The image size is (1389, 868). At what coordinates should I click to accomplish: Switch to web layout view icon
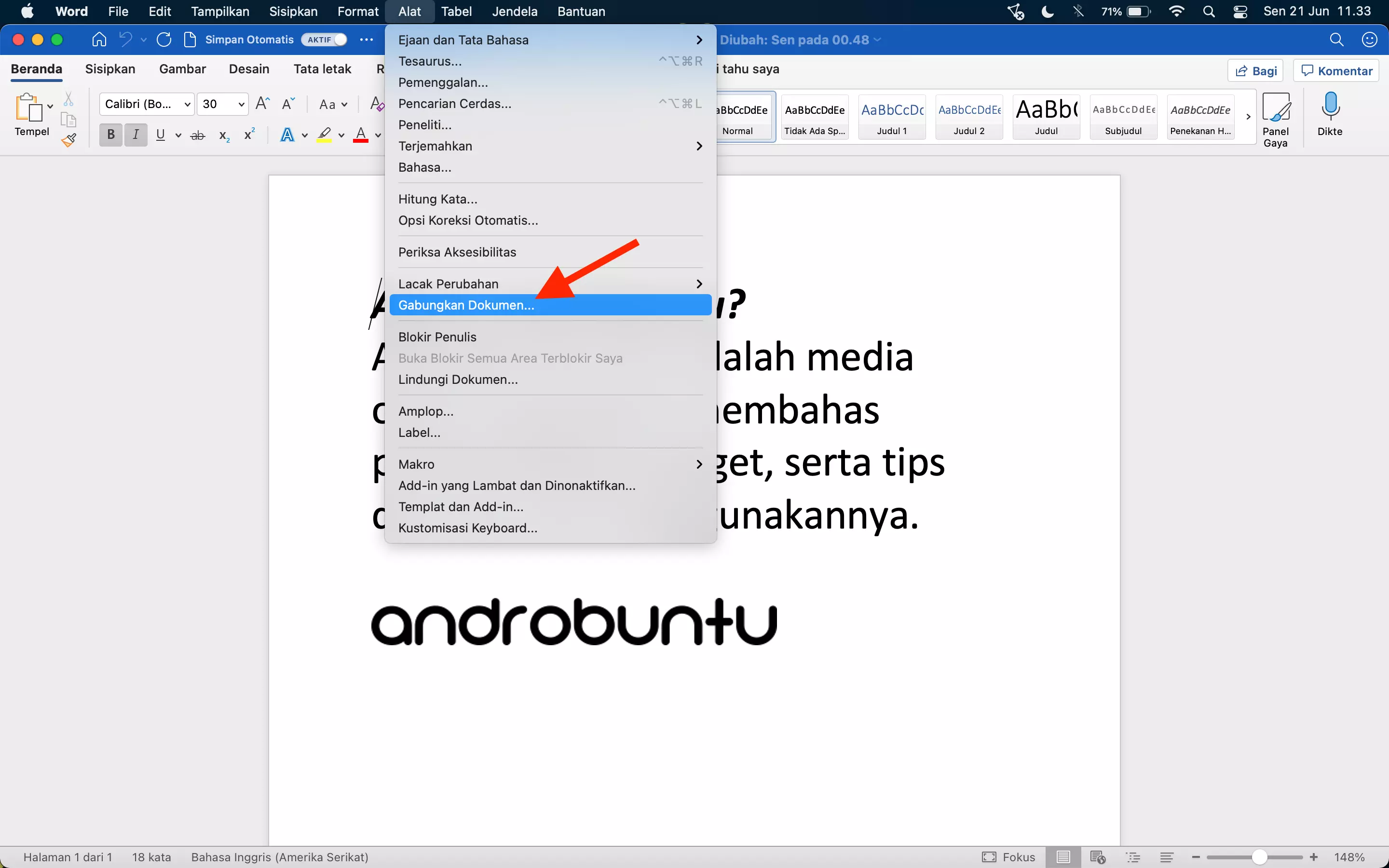pos(1097,857)
